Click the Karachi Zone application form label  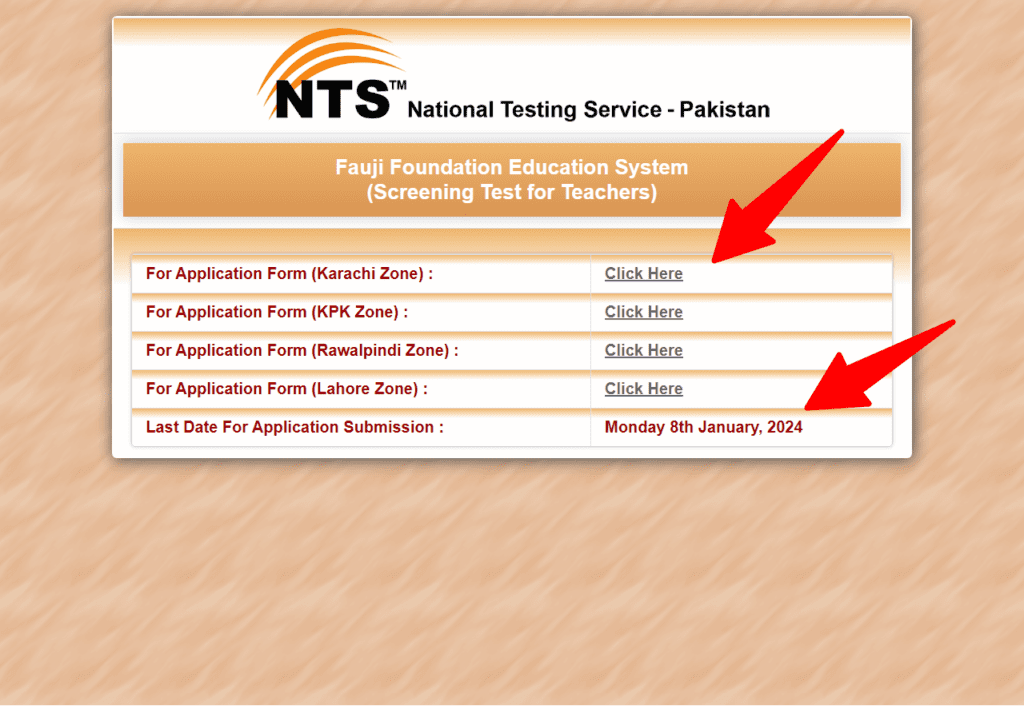pyautogui.click(x=289, y=274)
